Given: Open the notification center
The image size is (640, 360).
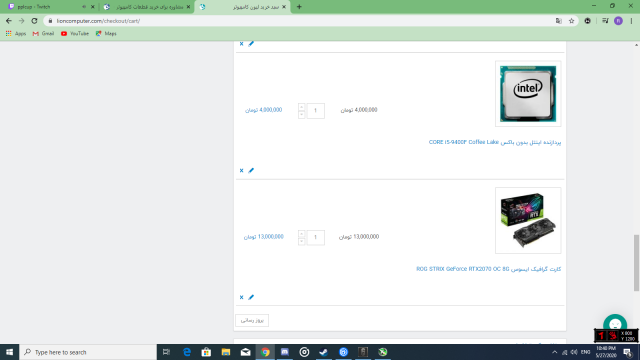Looking at the screenshot, I should point(627,352).
